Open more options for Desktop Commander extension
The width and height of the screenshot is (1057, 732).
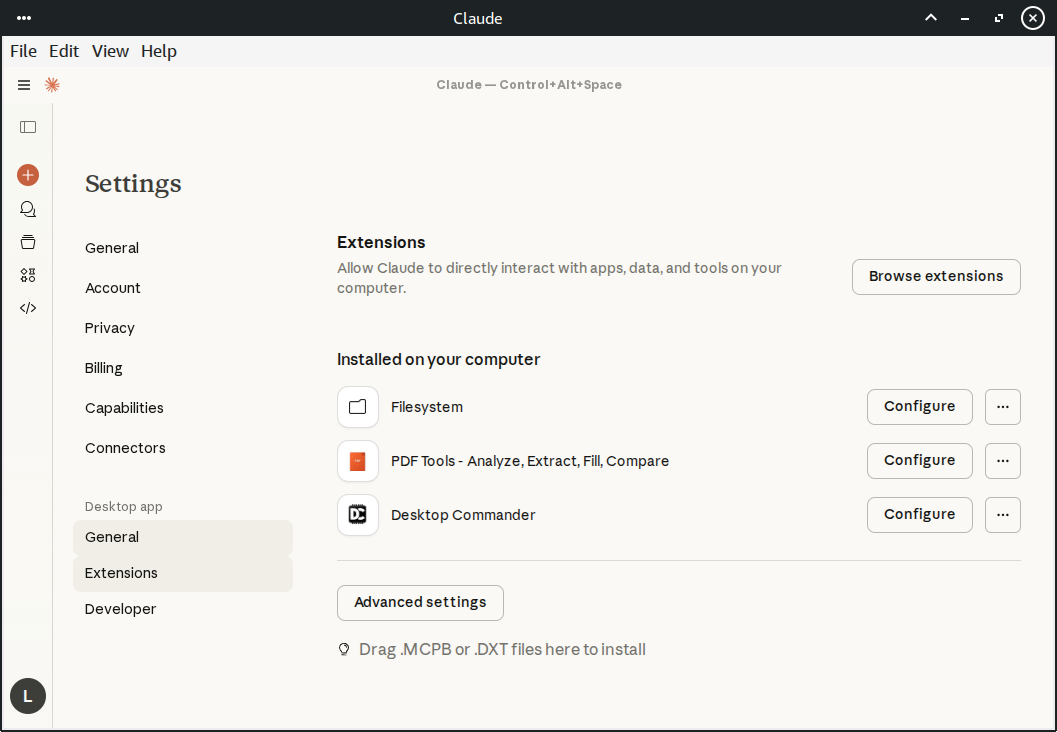click(x=1003, y=515)
